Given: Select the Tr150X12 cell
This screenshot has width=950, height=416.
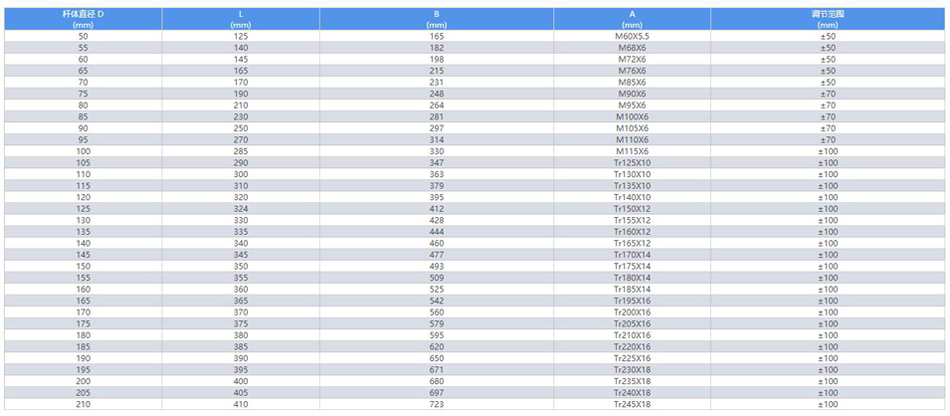Looking at the screenshot, I should pyautogui.click(x=632, y=209).
